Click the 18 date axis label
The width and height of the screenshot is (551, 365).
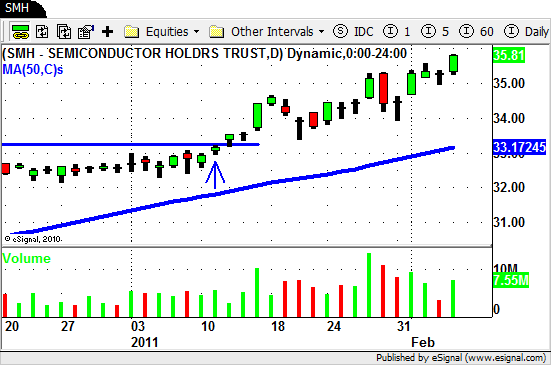[x=278, y=326]
